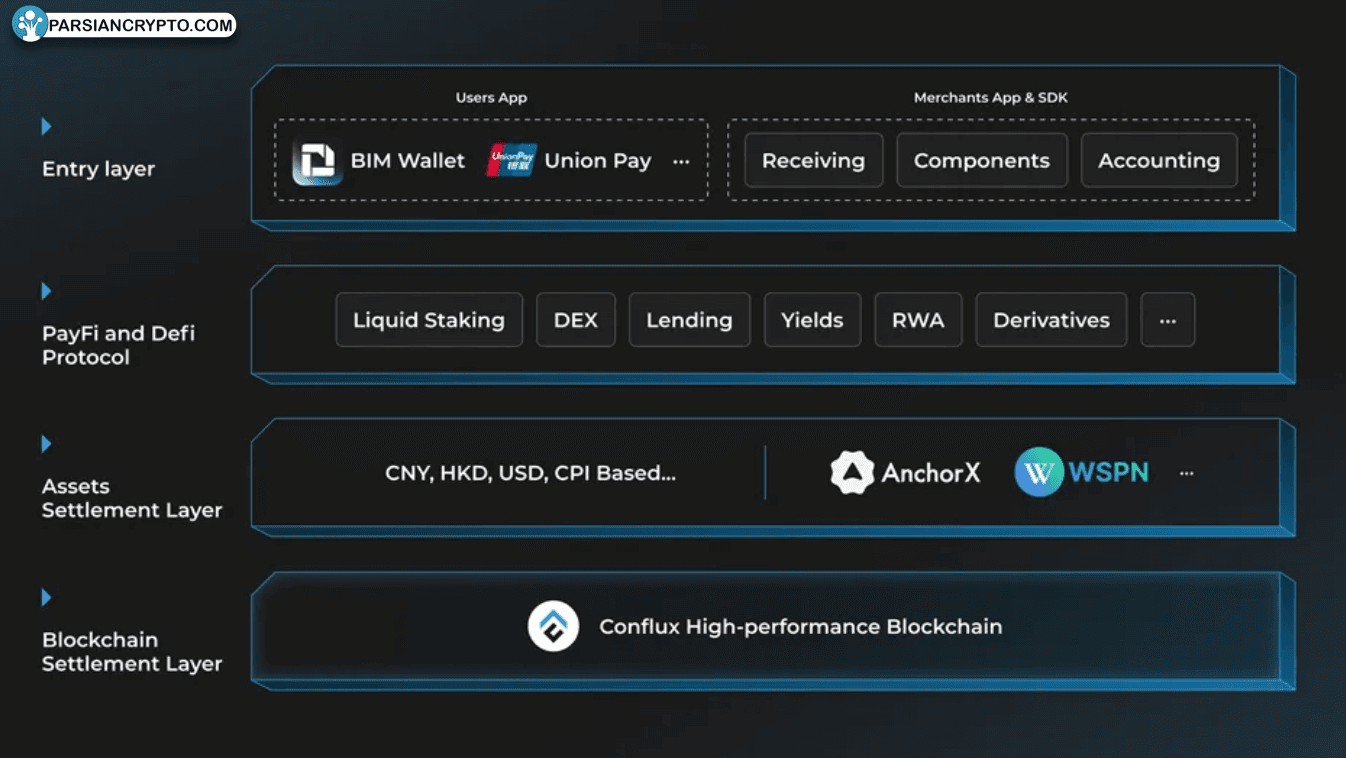
Task: Click the ellipsis box after Derivatives
Action: [x=1167, y=320]
